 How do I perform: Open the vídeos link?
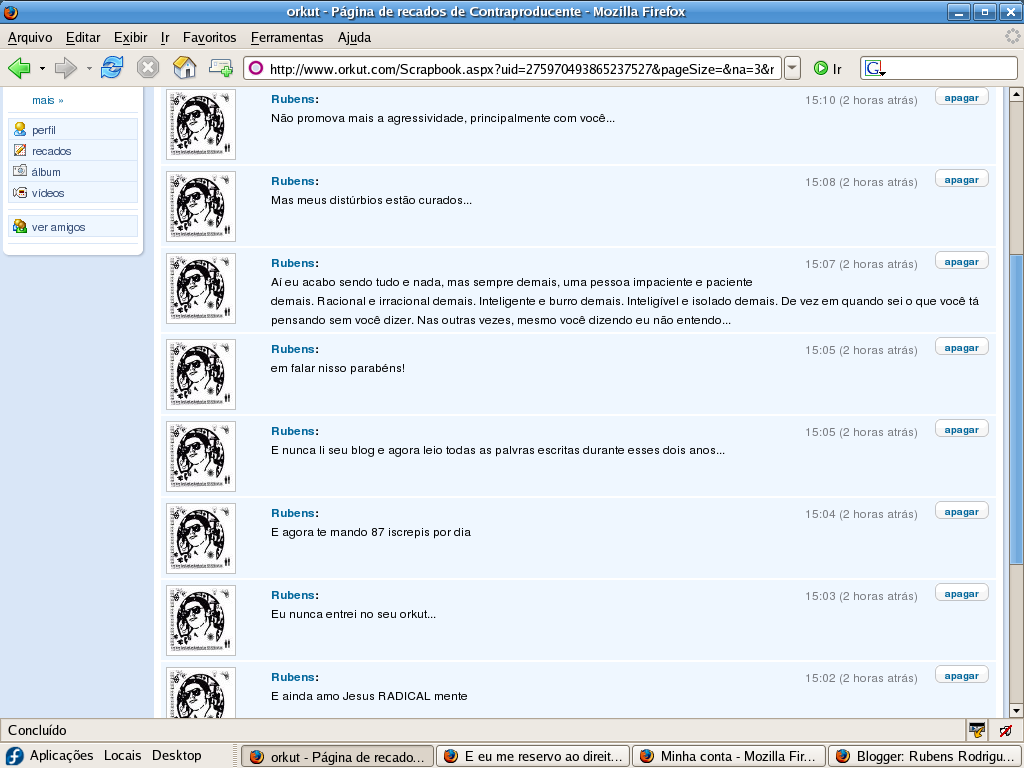pos(48,193)
